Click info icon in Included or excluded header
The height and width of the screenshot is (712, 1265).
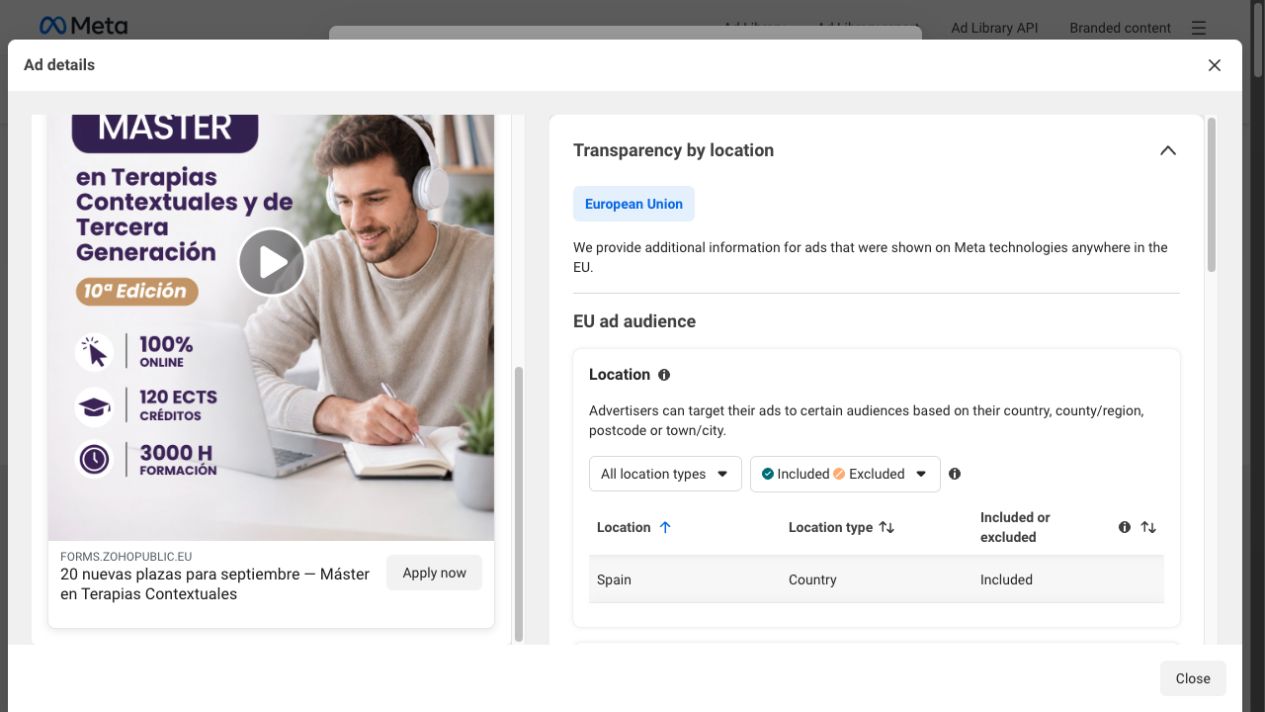coord(1125,527)
